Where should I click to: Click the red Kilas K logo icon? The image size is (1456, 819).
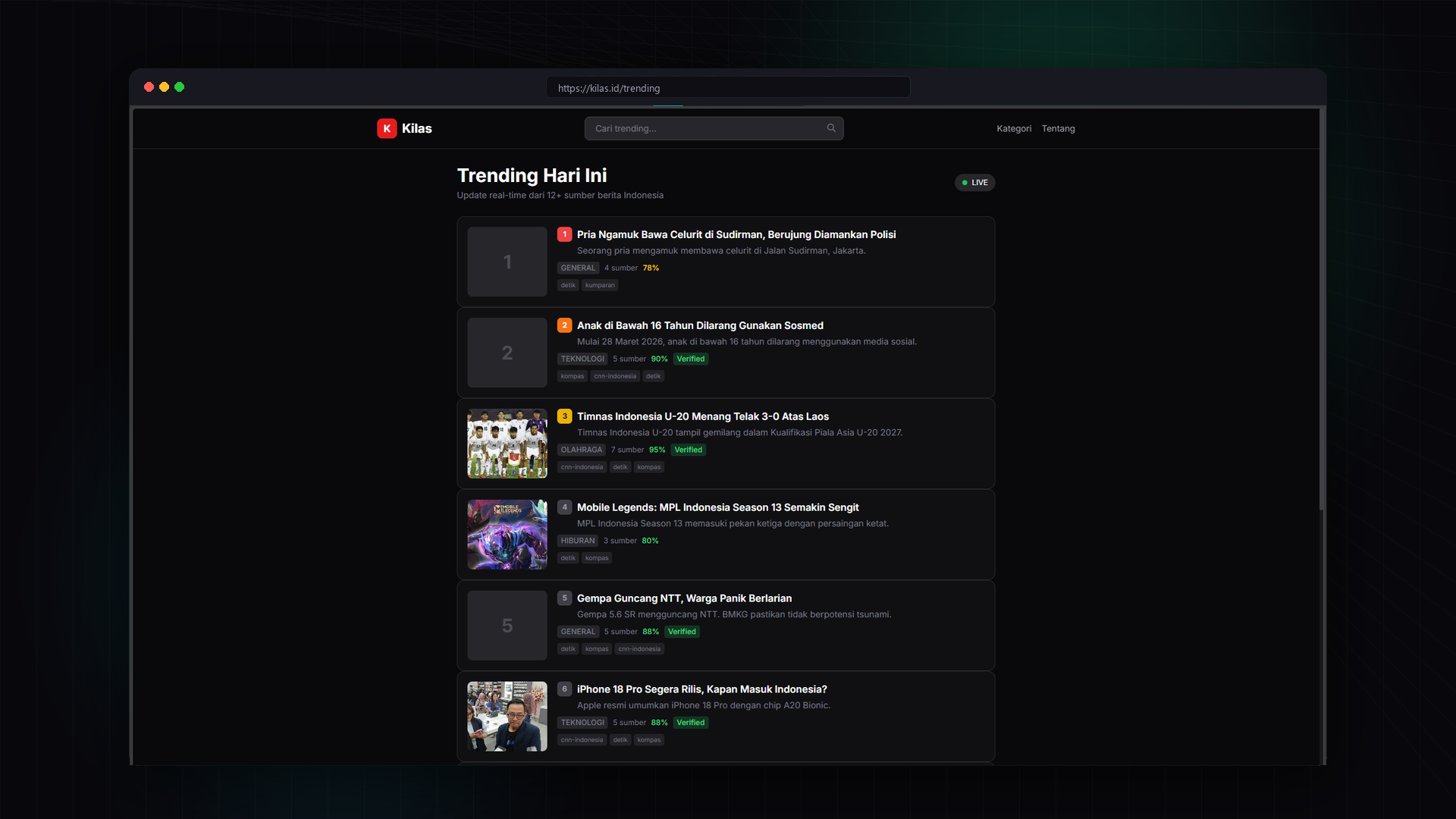pos(387,128)
